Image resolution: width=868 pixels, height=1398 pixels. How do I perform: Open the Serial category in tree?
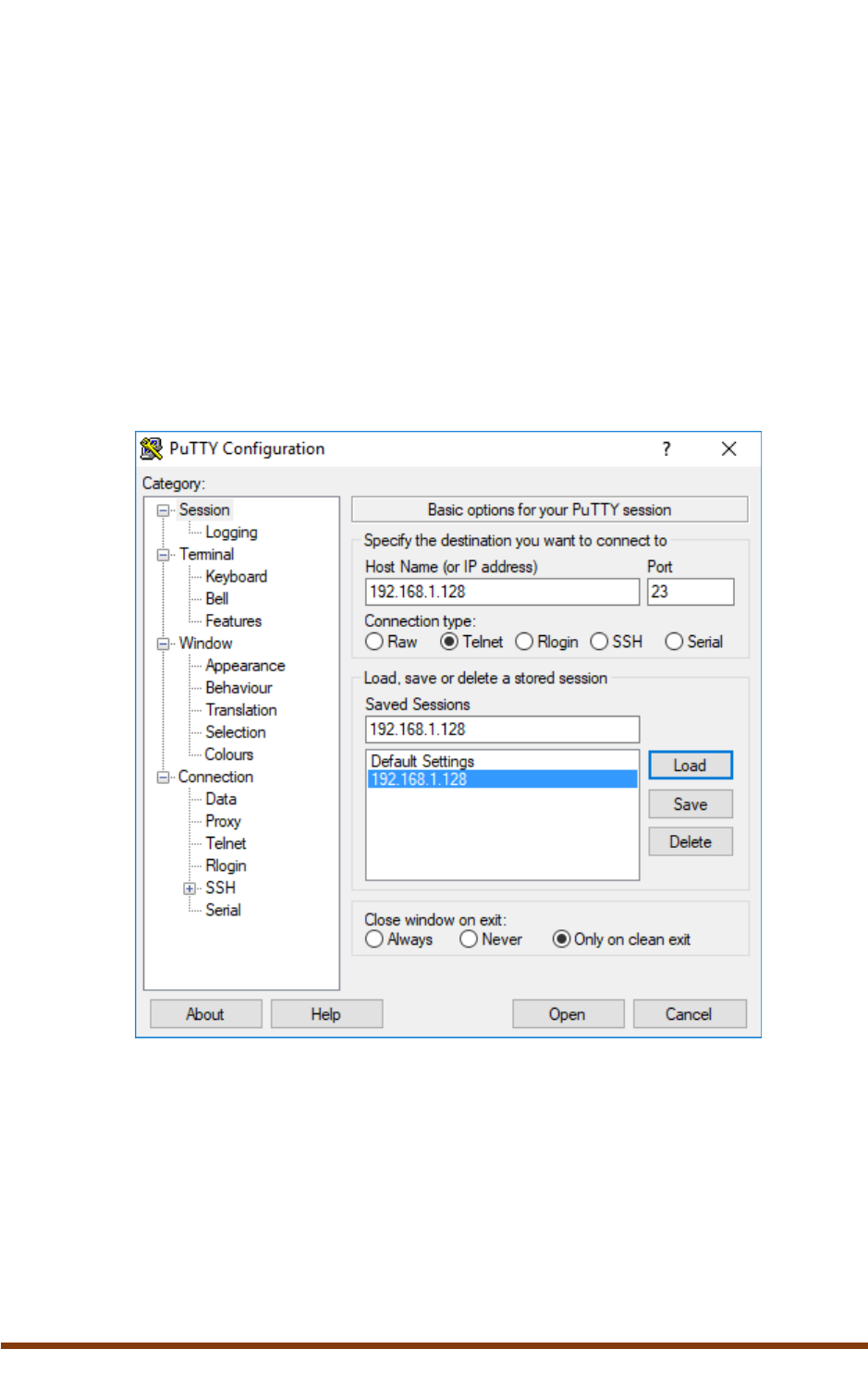(223, 911)
